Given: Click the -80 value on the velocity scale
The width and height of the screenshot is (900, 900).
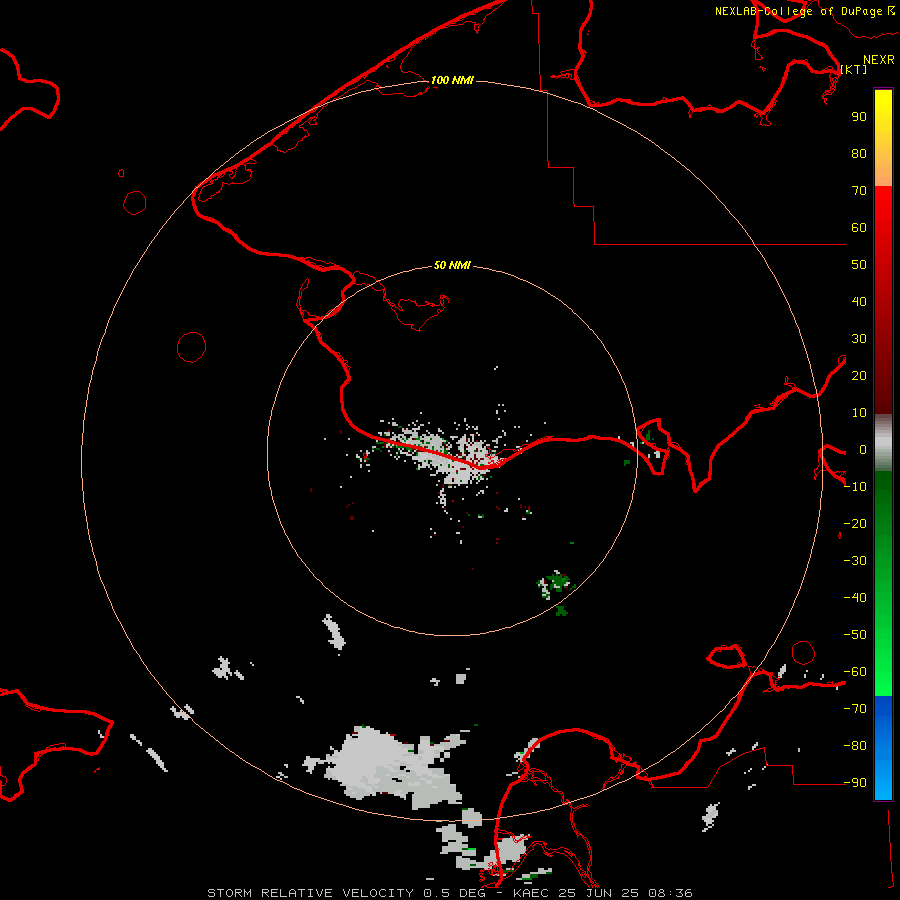Looking at the screenshot, I should click(x=855, y=746).
